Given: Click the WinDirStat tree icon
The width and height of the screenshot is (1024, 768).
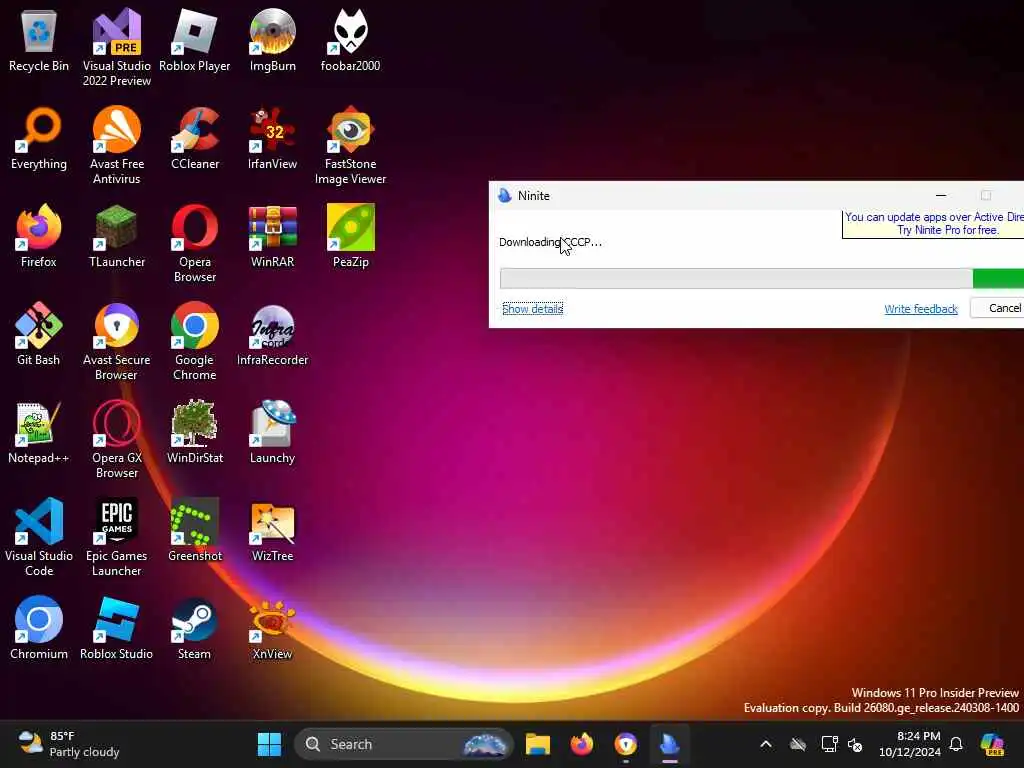Looking at the screenshot, I should pyautogui.click(x=195, y=432).
